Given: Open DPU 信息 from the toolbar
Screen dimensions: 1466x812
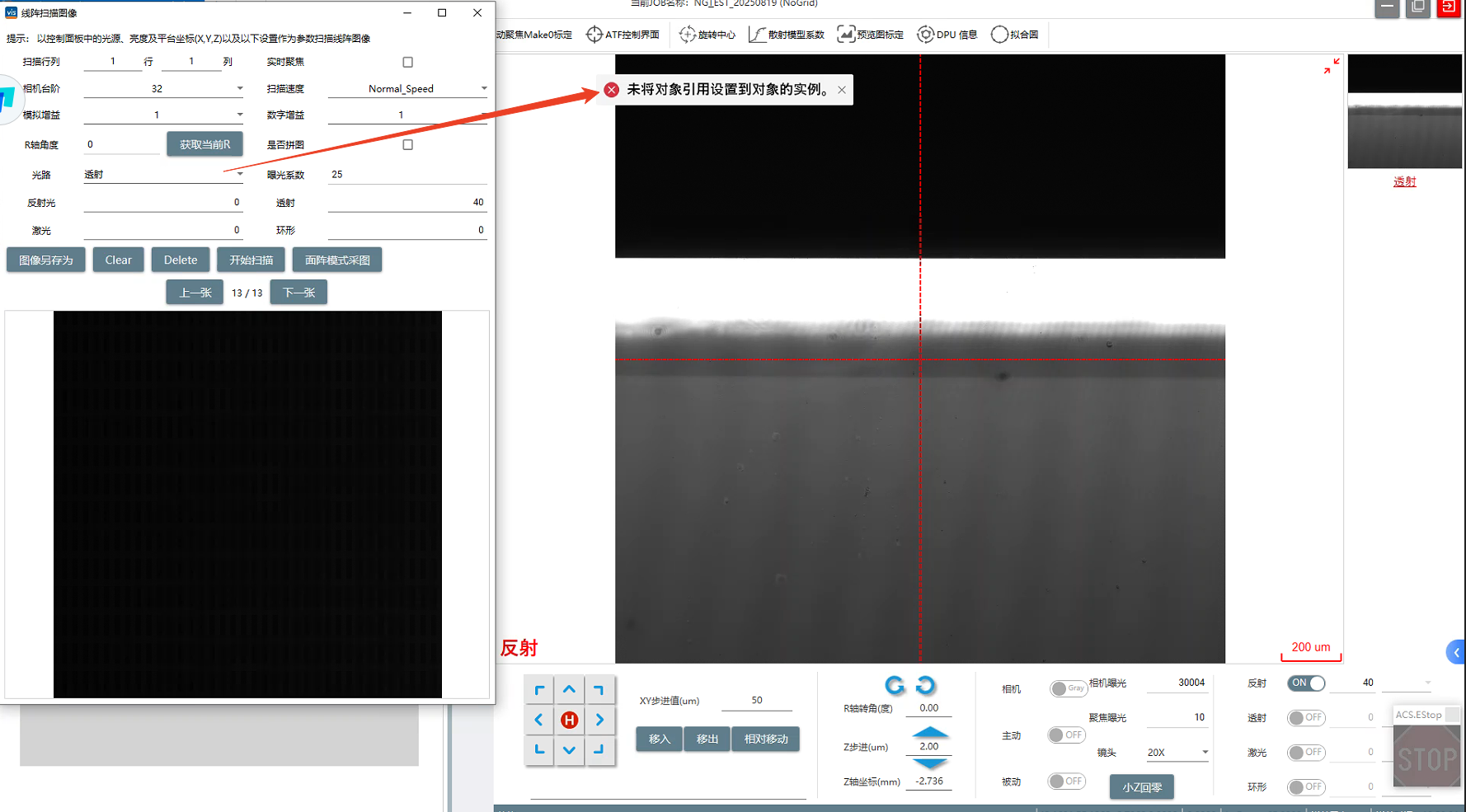Looking at the screenshot, I should [x=947, y=35].
